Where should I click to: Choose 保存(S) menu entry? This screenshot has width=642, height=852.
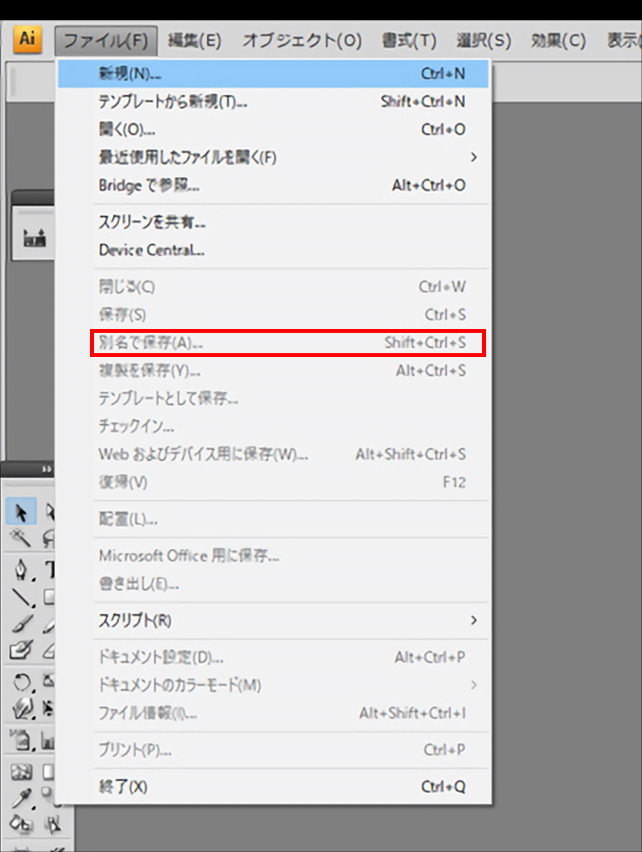coord(273,315)
